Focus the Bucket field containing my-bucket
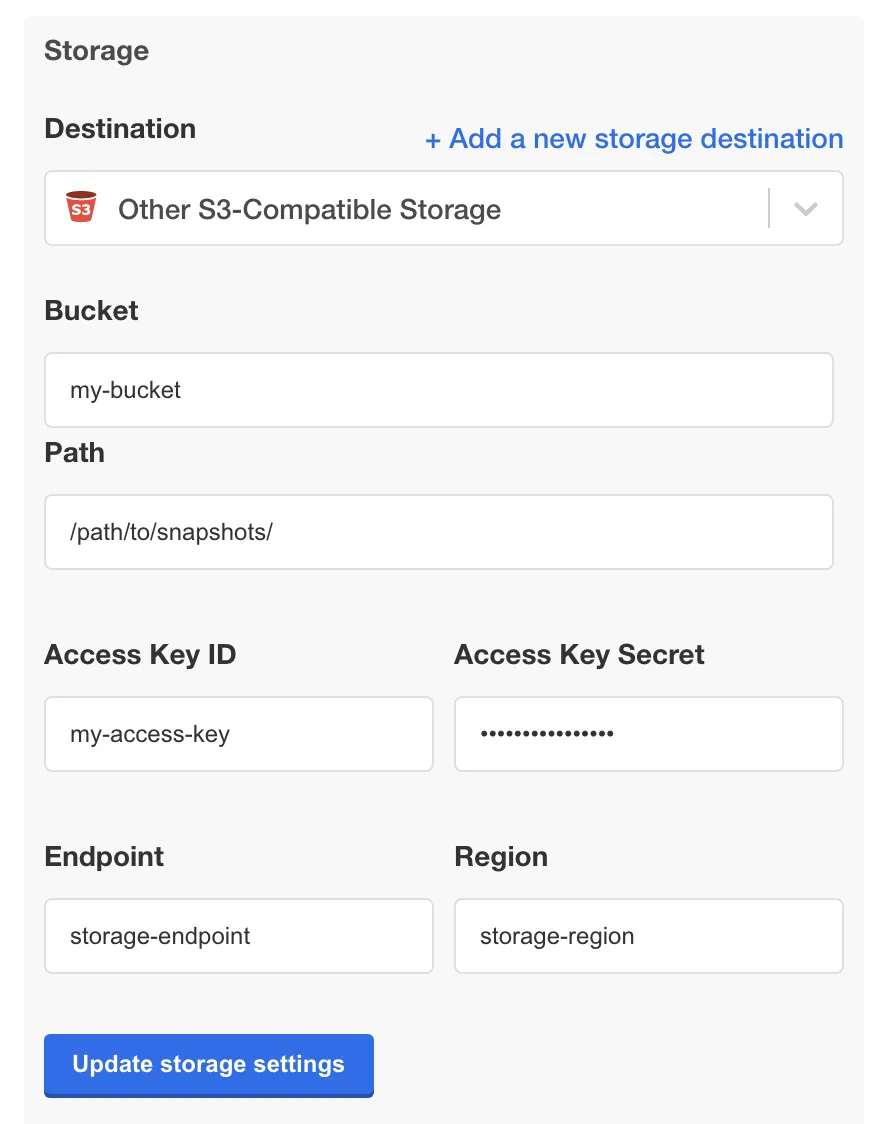 coord(439,390)
